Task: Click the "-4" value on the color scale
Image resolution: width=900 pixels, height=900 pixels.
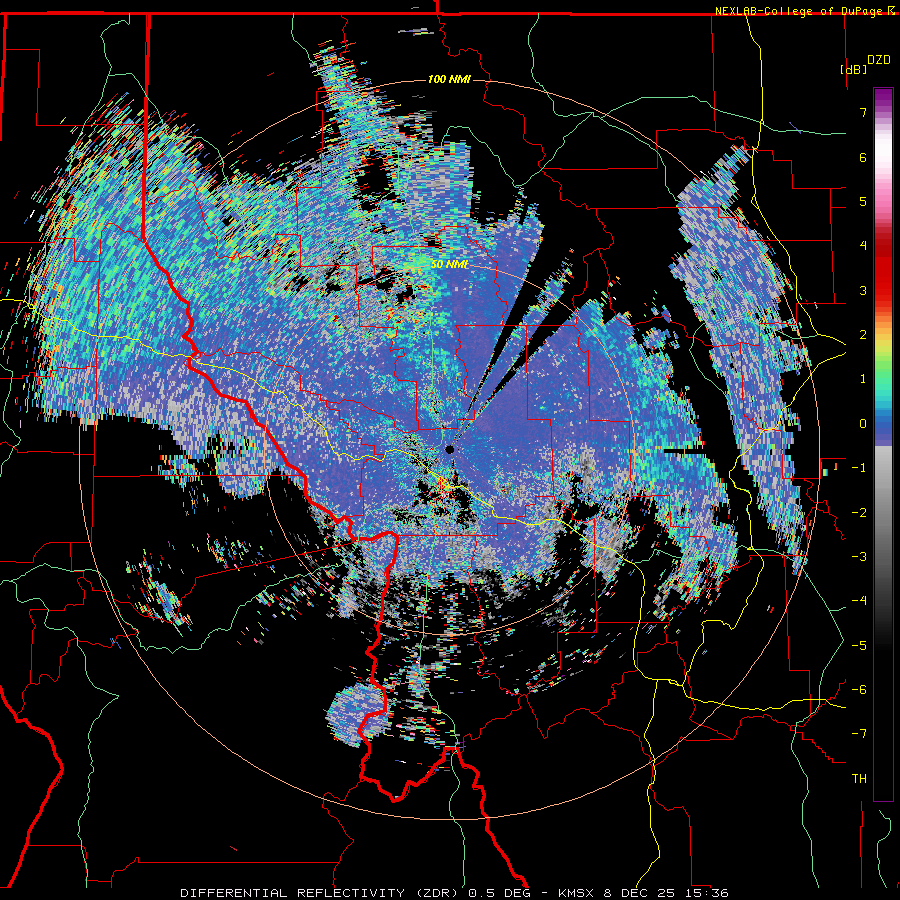Action: tap(859, 601)
